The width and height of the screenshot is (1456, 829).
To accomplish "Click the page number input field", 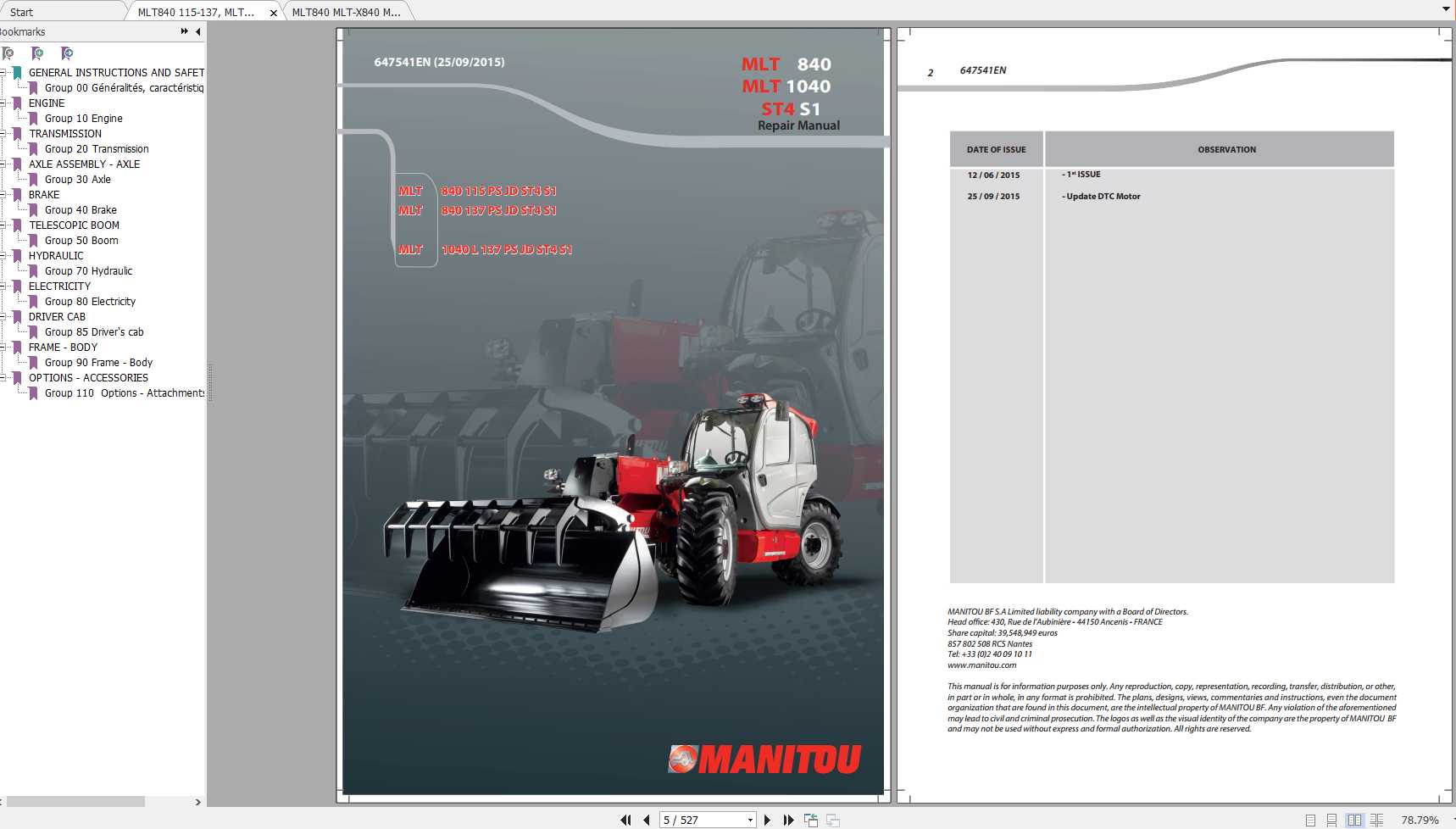I will click(702, 820).
